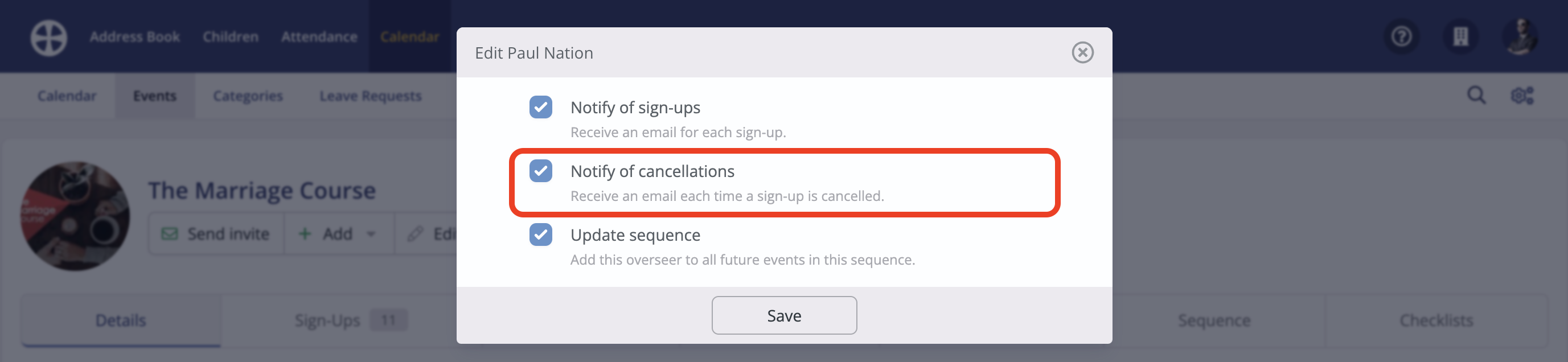Image resolution: width=1568 pixels, height=362 pixels.
Task: Expand the Add dropdown arrow
Action: (x=371, y=235)
